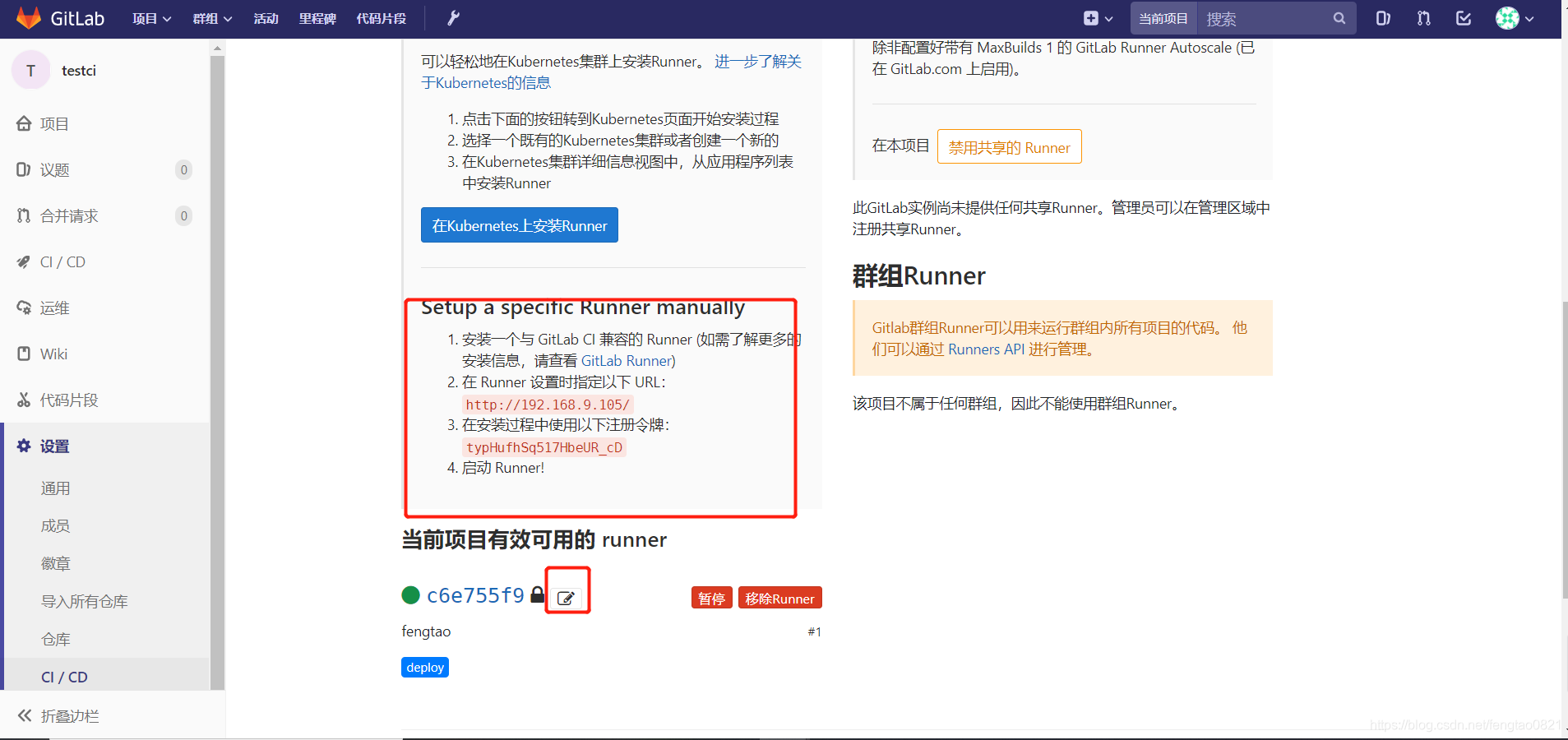Expand the 项目 (Projects) menu
The width and height of the screenshot is (1568, 740).
click(151, 18)
